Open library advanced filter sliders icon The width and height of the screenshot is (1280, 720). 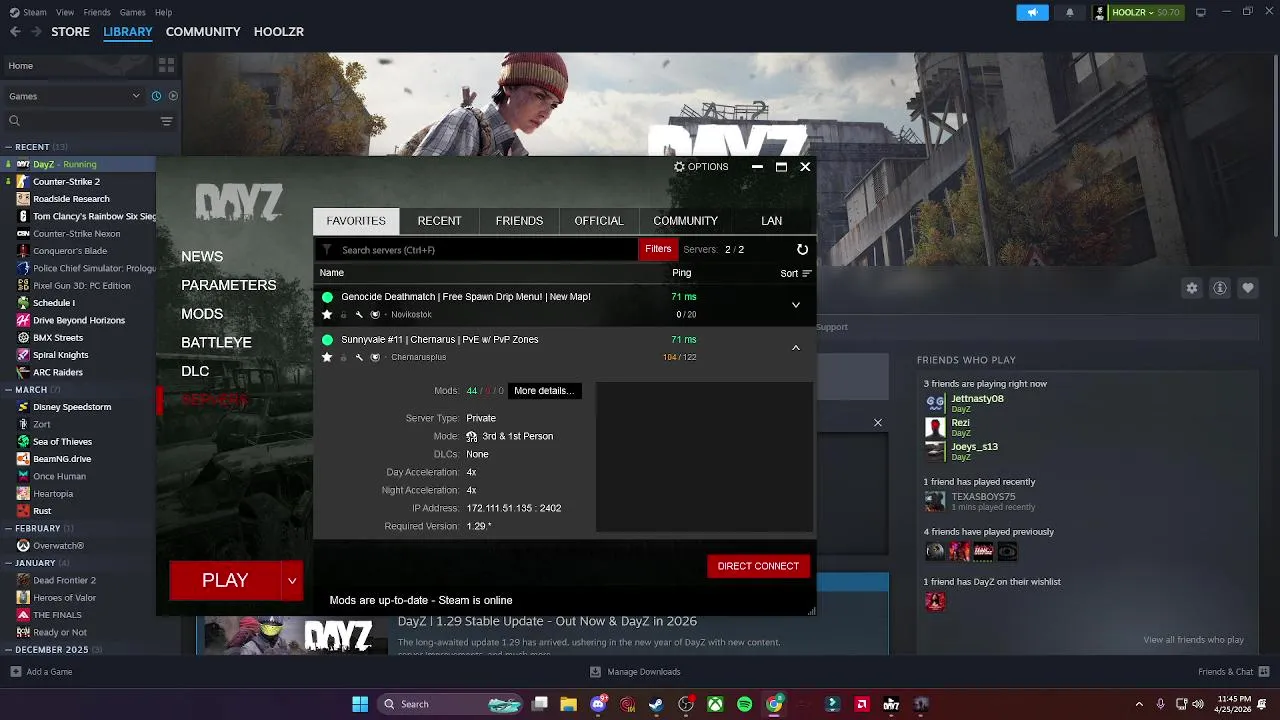166,121
